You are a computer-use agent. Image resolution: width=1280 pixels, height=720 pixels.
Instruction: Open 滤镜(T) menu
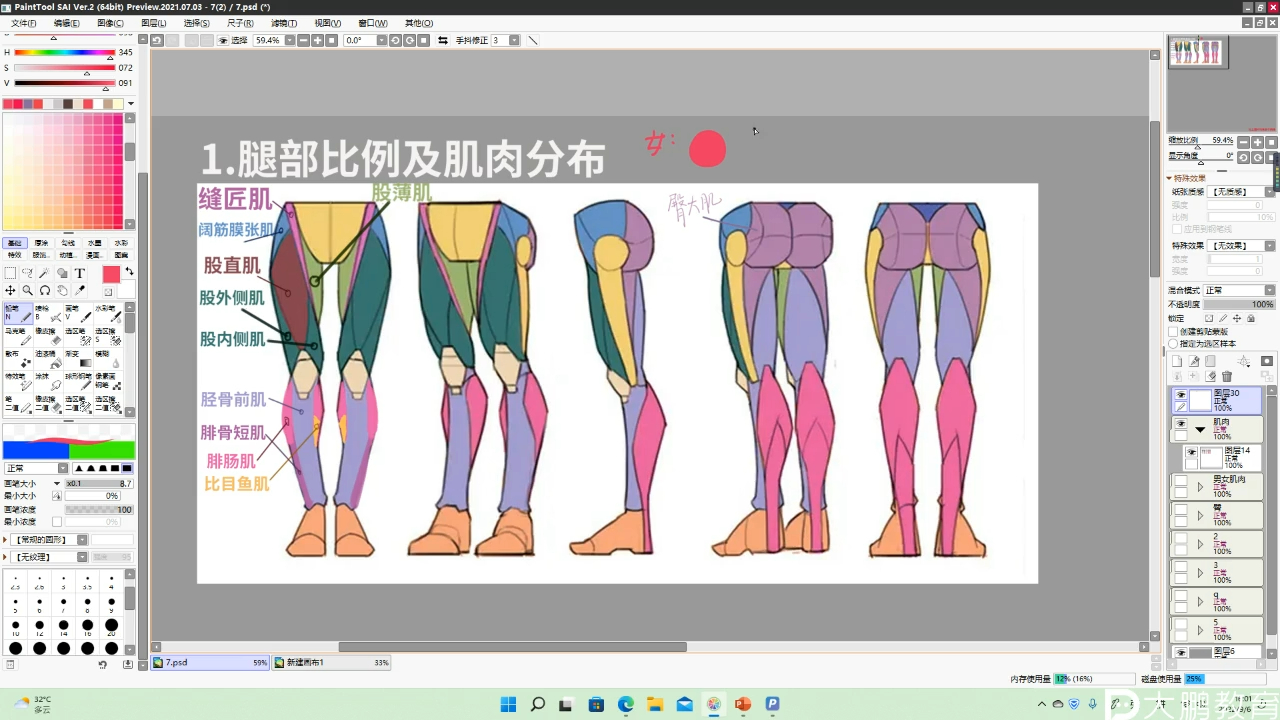click(x=284, y=23)
